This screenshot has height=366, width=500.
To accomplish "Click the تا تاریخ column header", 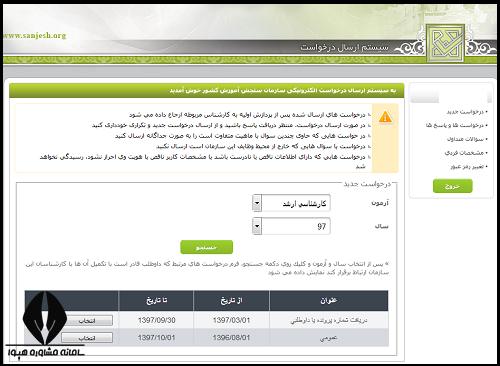I will (x=156, y=301).
